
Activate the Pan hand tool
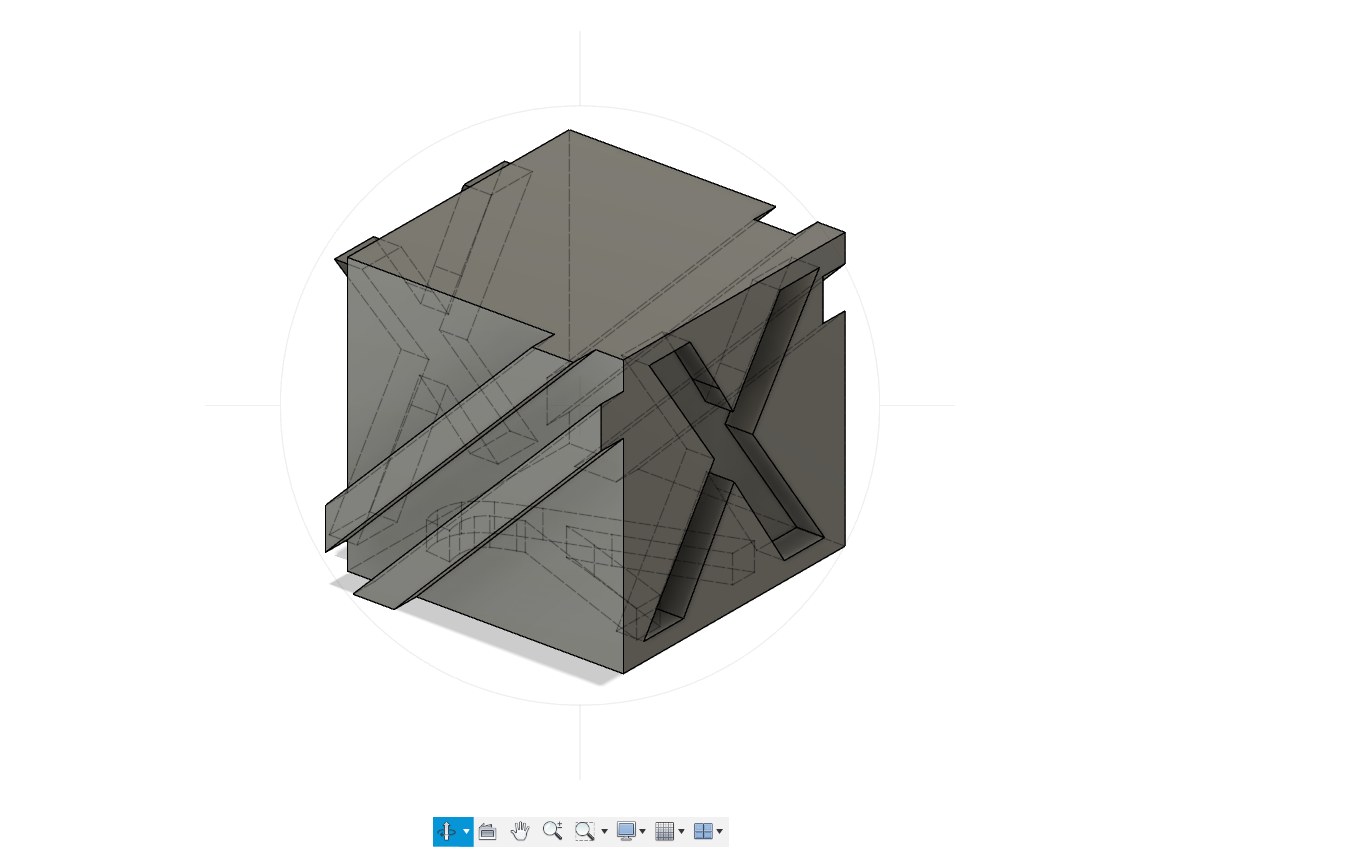(519, 831)
